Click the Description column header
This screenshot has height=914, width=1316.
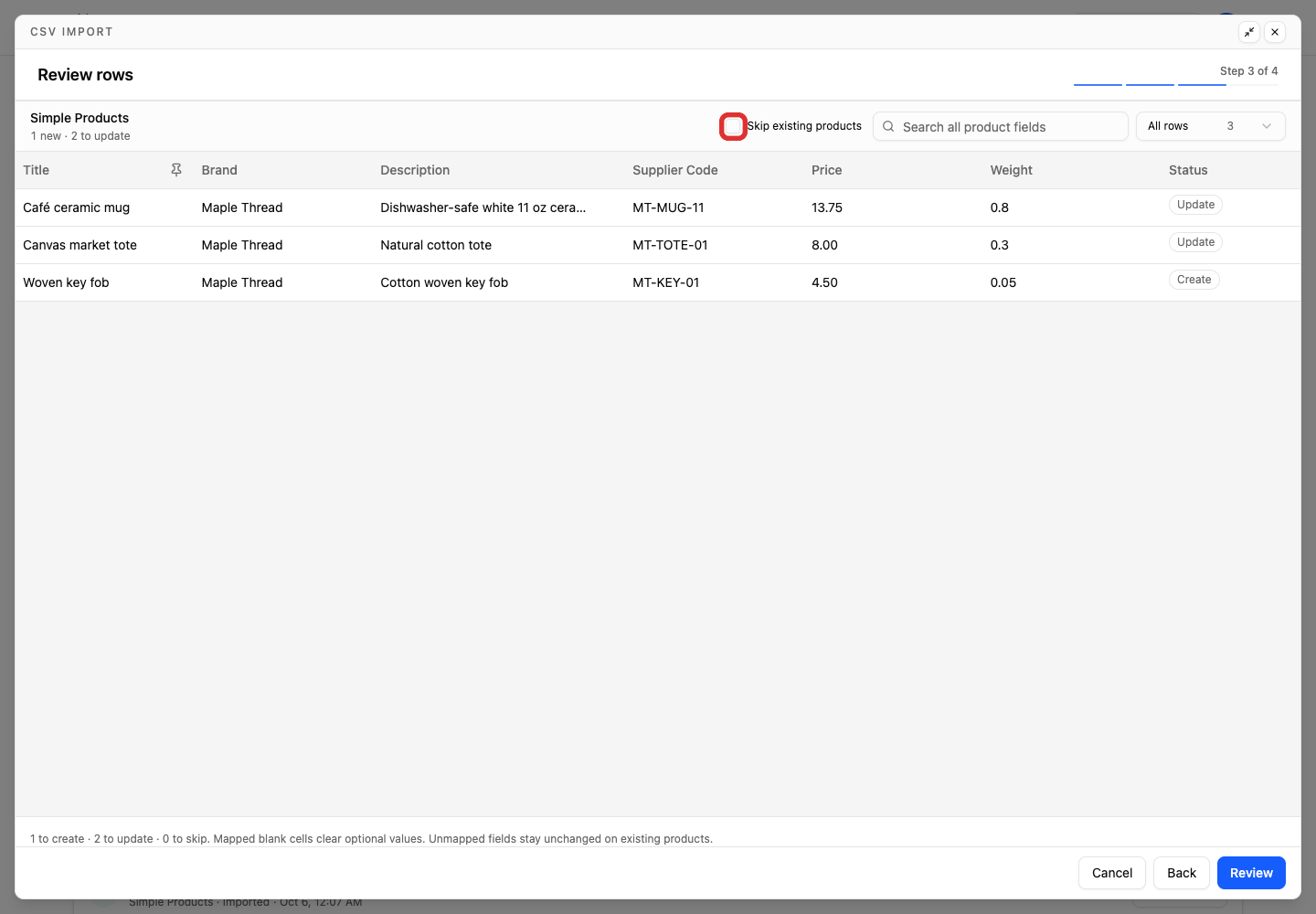[415, 170]
